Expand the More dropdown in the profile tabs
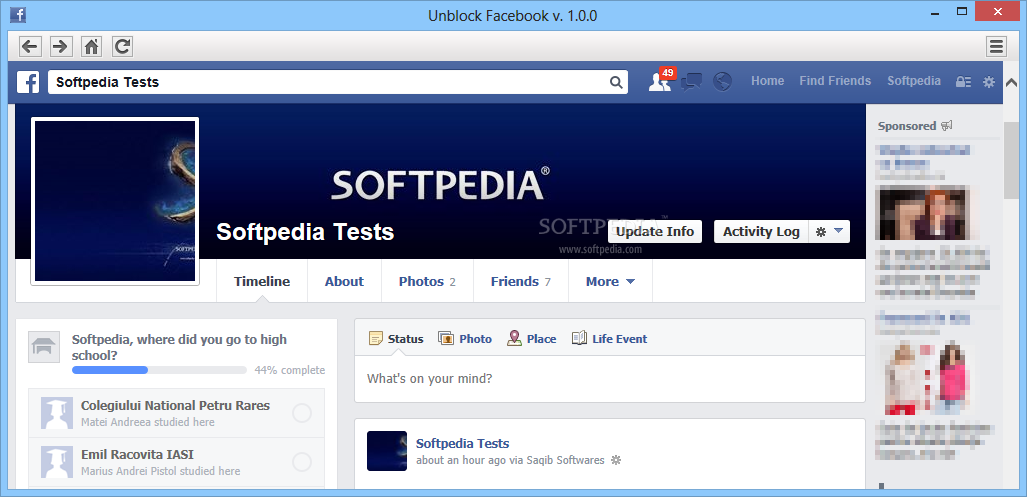 coord(610,282)
